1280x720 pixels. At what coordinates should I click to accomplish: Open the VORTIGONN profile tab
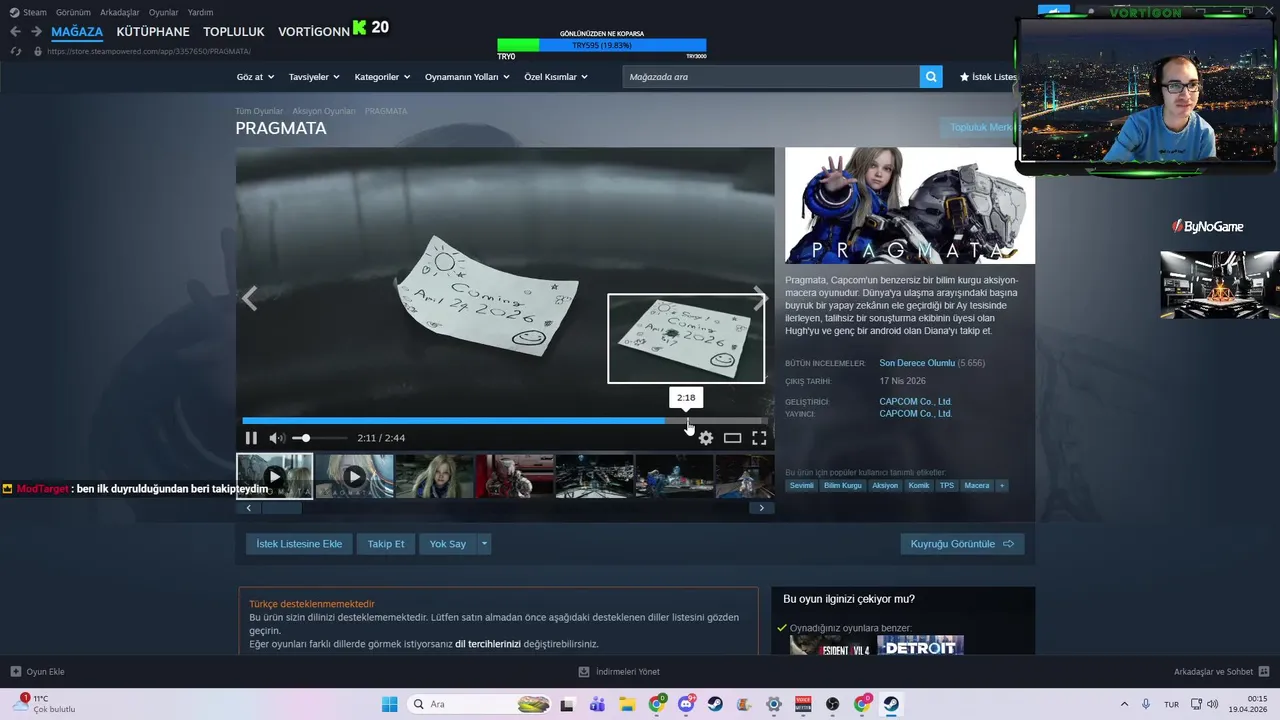tap(314, 31)
